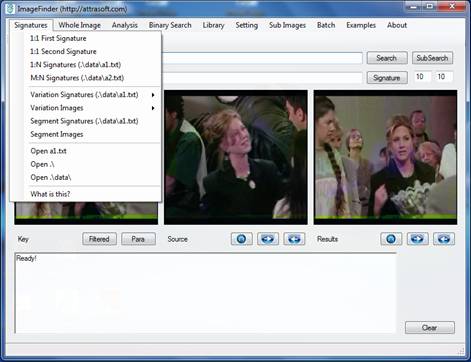The height and width of the screenshot is (362, 471).
Task: Choose Segment Images menu entry
Action: pos(86,134)
